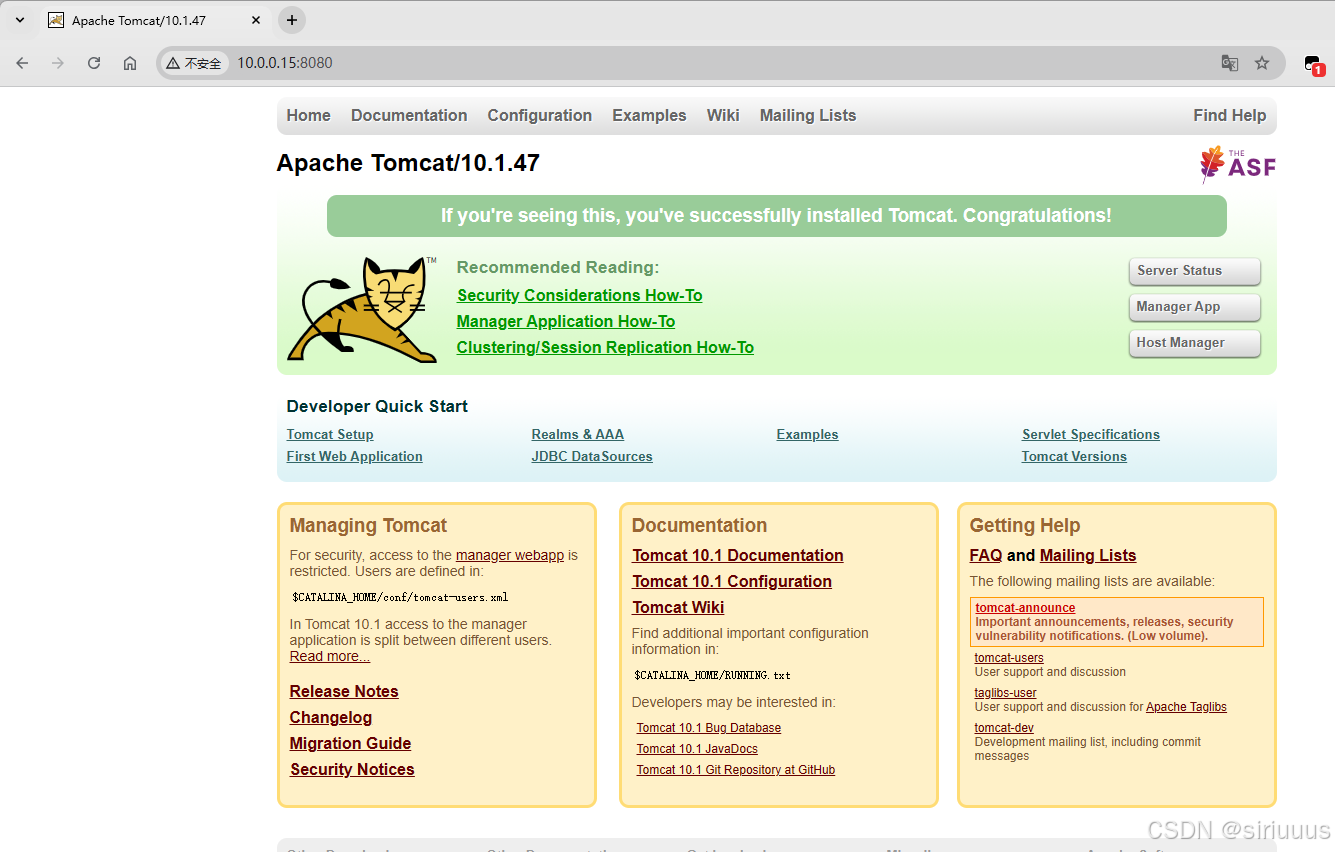Open the Migration Guide link
This screenshot has width=1335, height=852.
click(351, 743)
